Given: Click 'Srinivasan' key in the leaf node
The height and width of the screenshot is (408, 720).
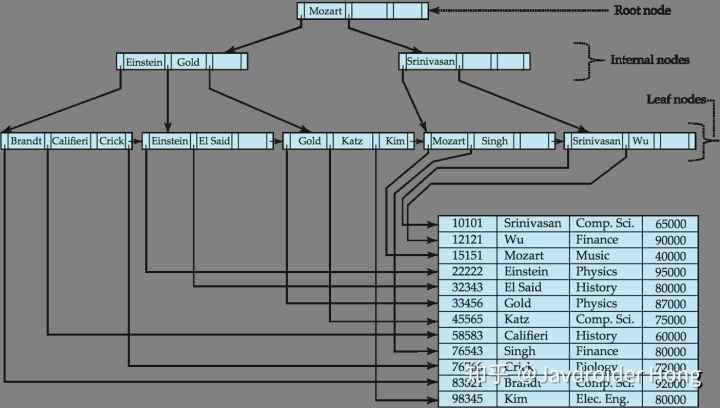Looking at the screenshot, I should click(596, 141).
